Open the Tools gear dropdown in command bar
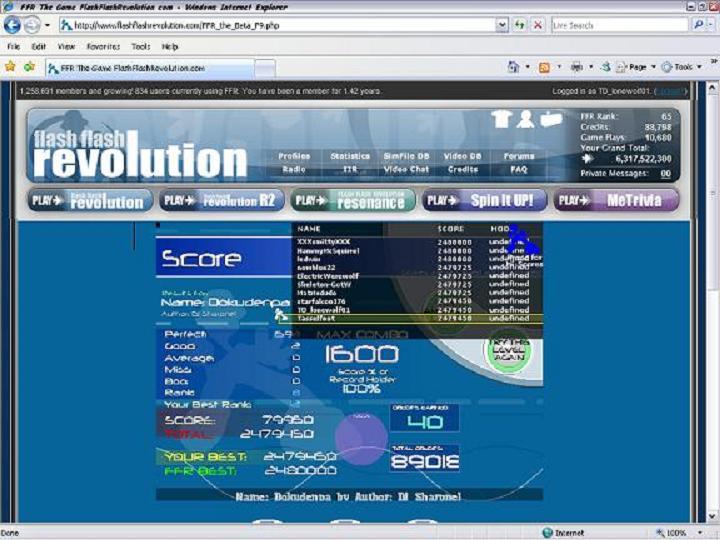This screenshot has height=540, width=720. click(x=681, y=67)
